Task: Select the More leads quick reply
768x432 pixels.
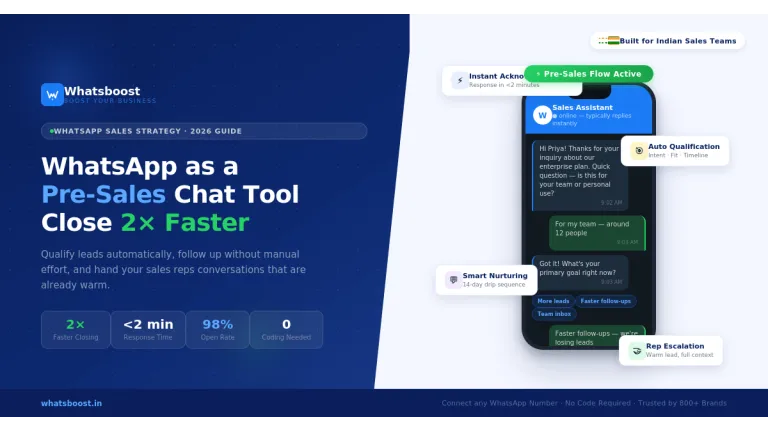Action: tap(553, 301)
